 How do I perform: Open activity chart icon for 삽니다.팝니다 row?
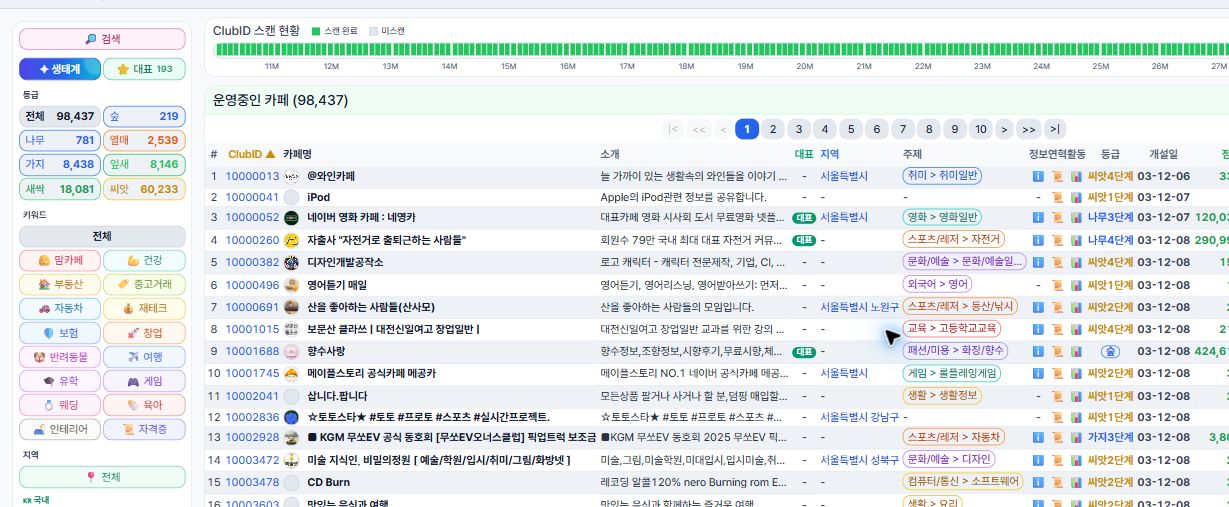coord(1076,395)
